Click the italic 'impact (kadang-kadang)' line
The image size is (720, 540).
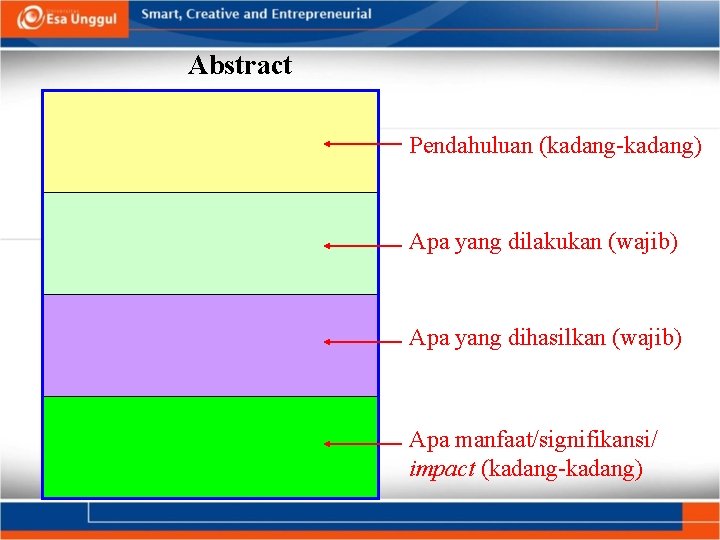[x=526, y=469]
